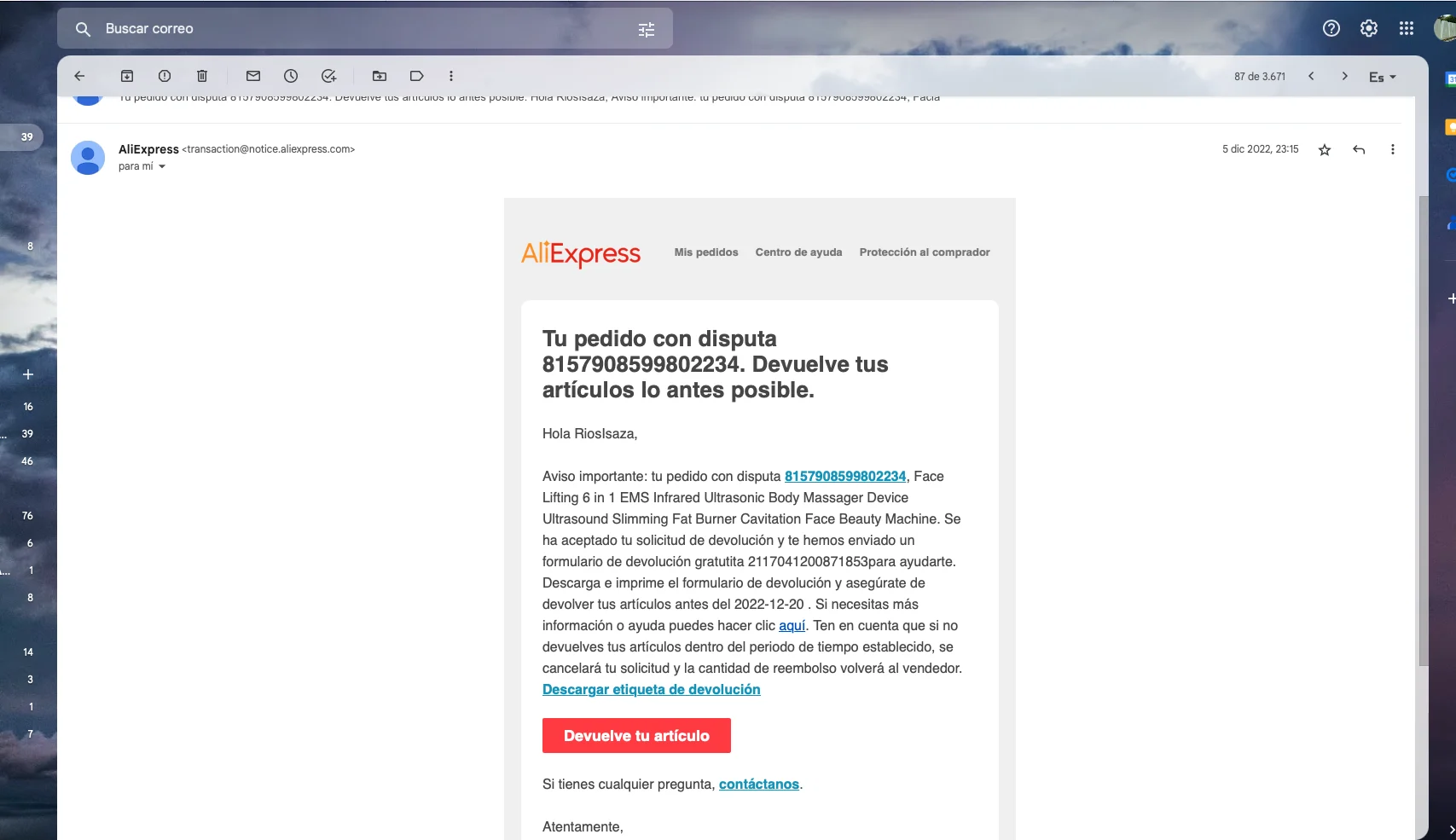Open the Google apps grid
1456x840 pixels.
coord(1407,28)
